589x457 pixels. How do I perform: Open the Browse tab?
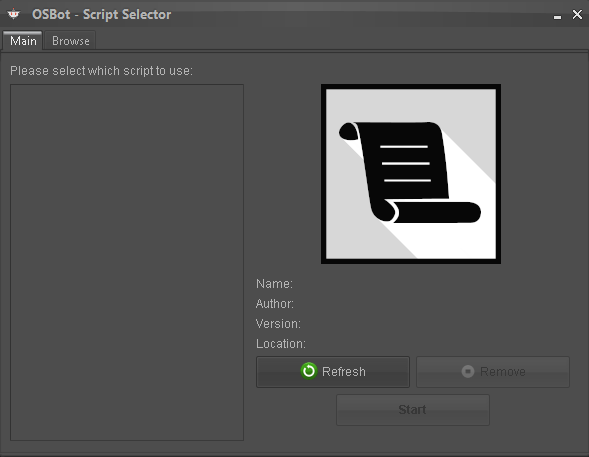click(71, 41)
